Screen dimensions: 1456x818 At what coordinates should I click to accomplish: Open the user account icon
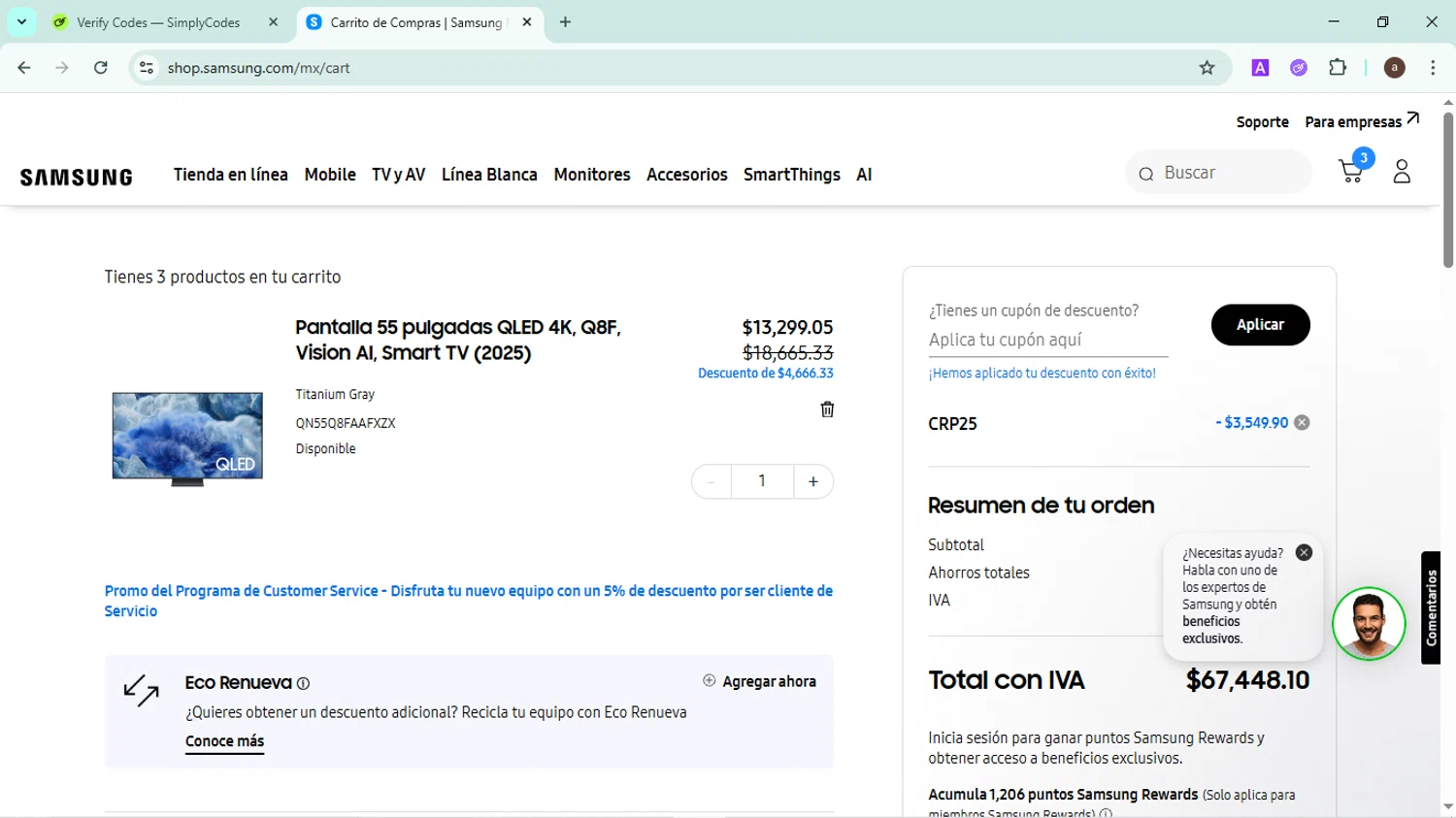pyautogui.click(x=1402, y=172)
